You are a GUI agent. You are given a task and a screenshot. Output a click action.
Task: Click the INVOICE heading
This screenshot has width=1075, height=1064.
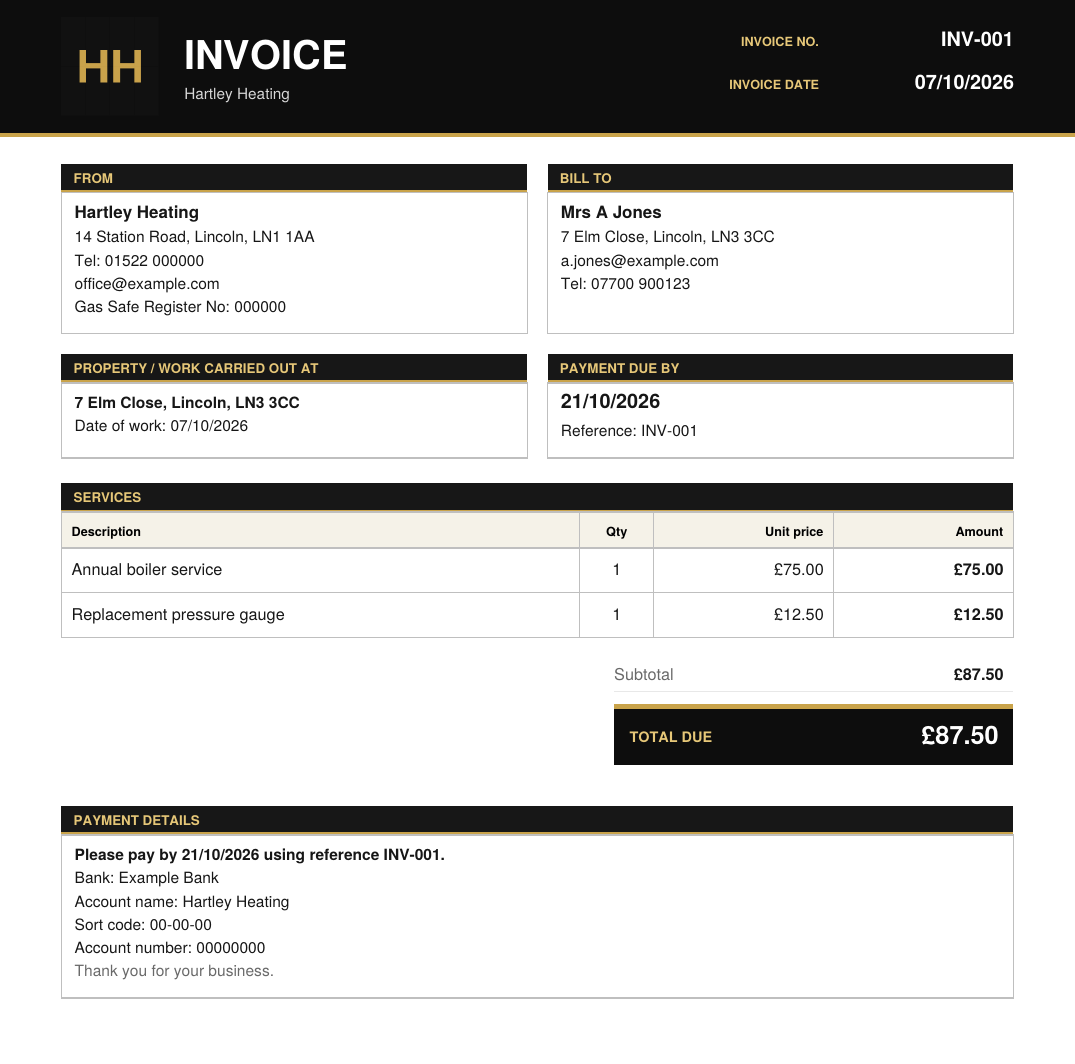[x=265, y=55]
